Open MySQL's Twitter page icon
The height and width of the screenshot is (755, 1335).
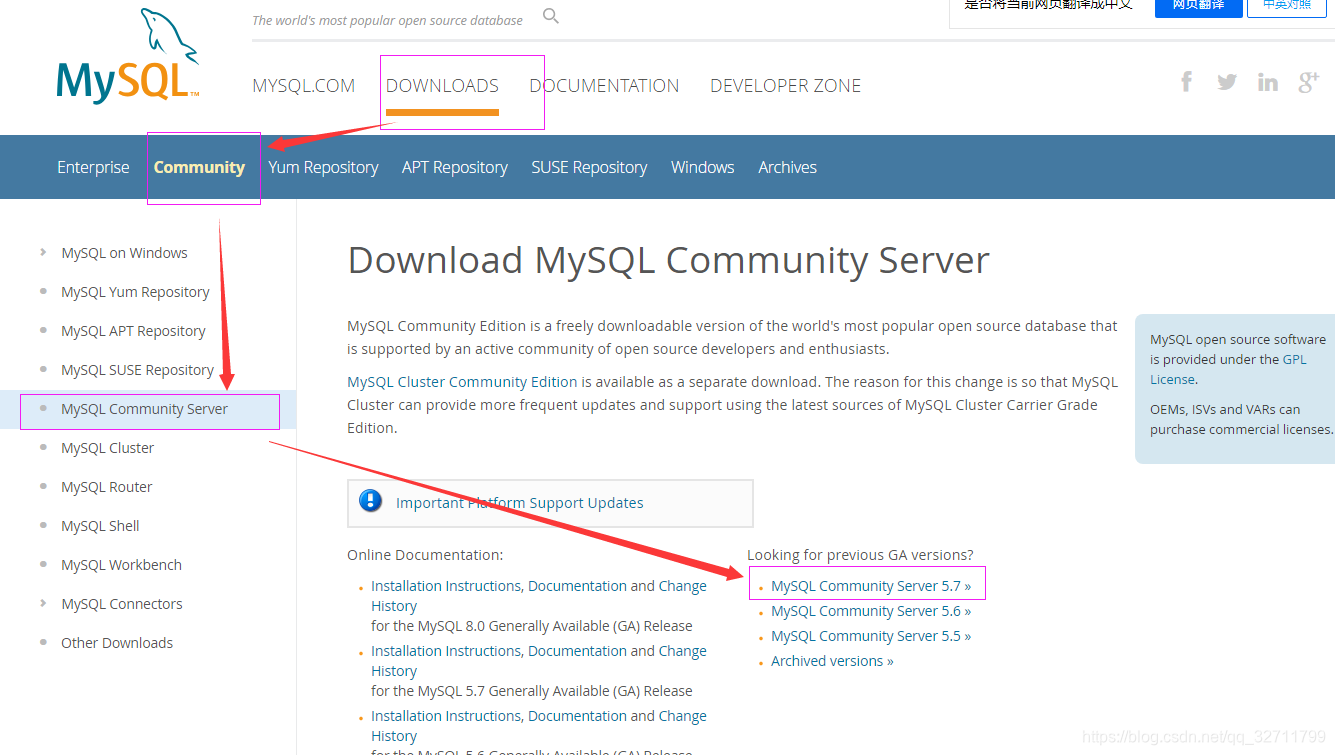pyautogui.click(x=1227, y=82)
